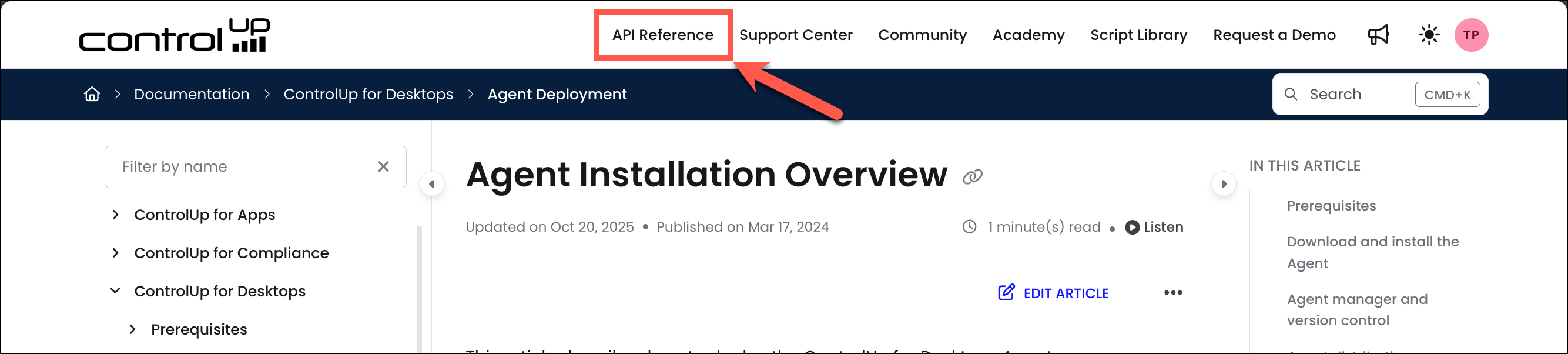Copy article link icon beside the title
This screenshot has height=354, width=1568.
pos(973,176)
